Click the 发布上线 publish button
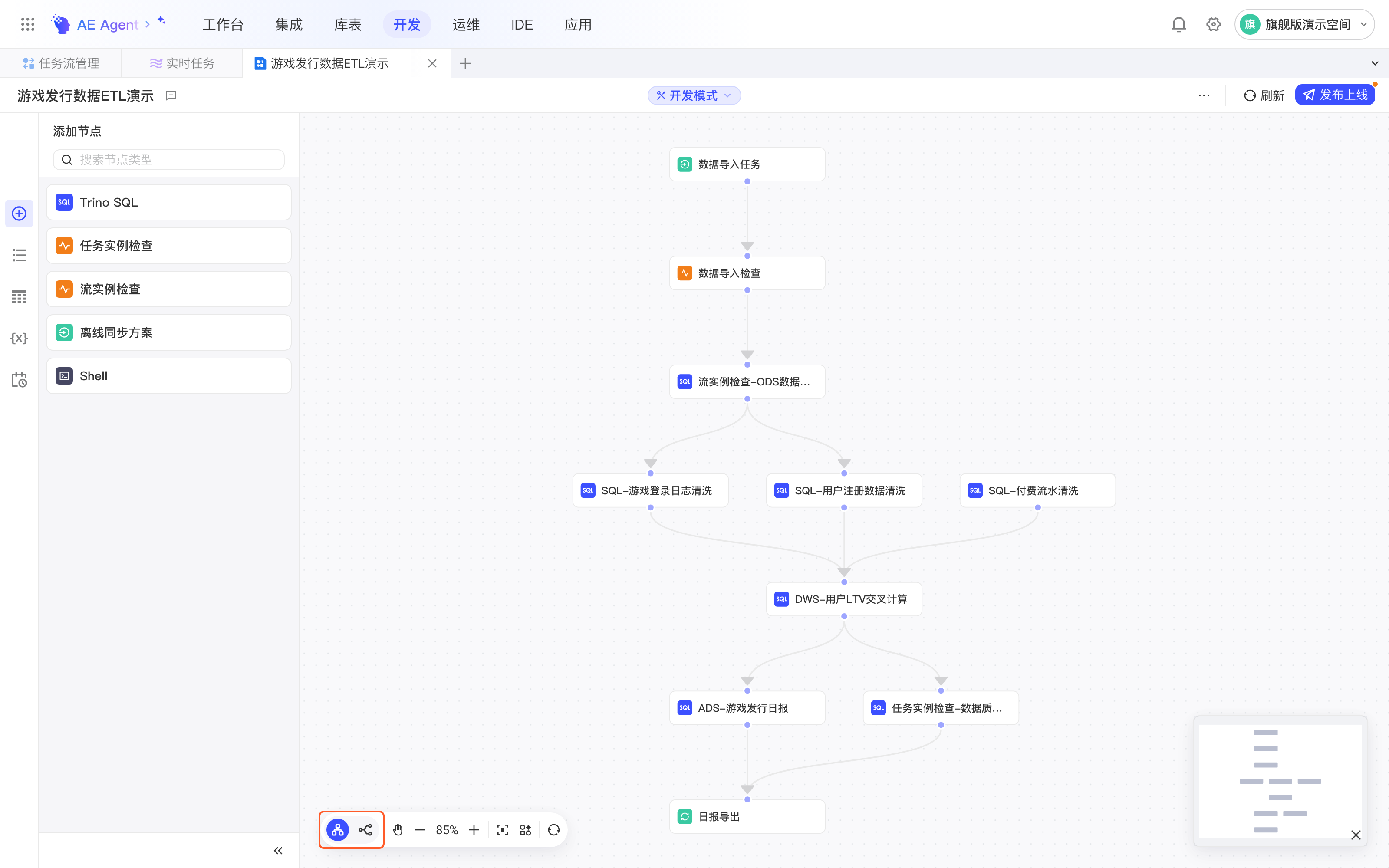 [1334, 95]
